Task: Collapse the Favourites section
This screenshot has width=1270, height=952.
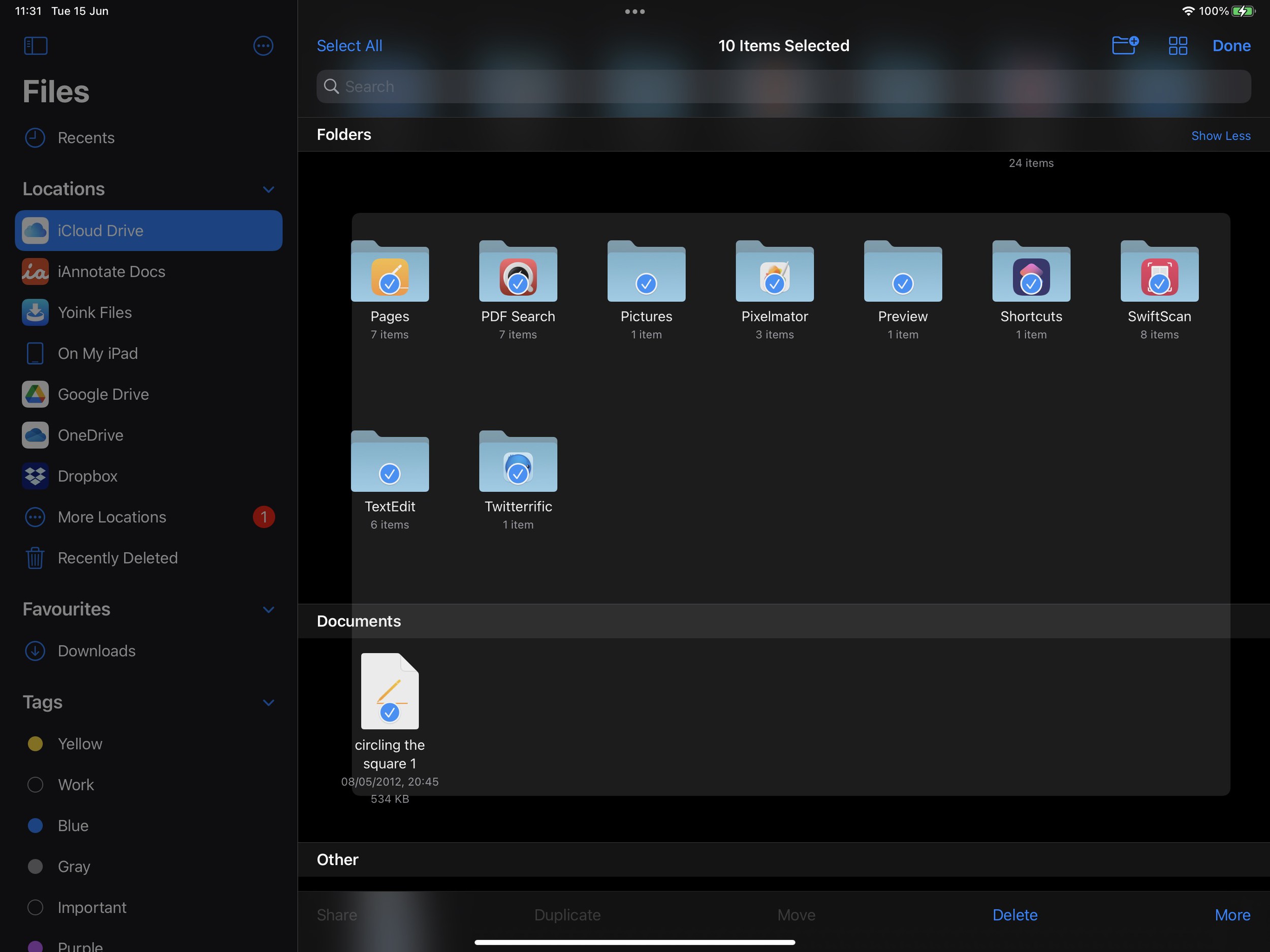Action: (x=269, y=609)
